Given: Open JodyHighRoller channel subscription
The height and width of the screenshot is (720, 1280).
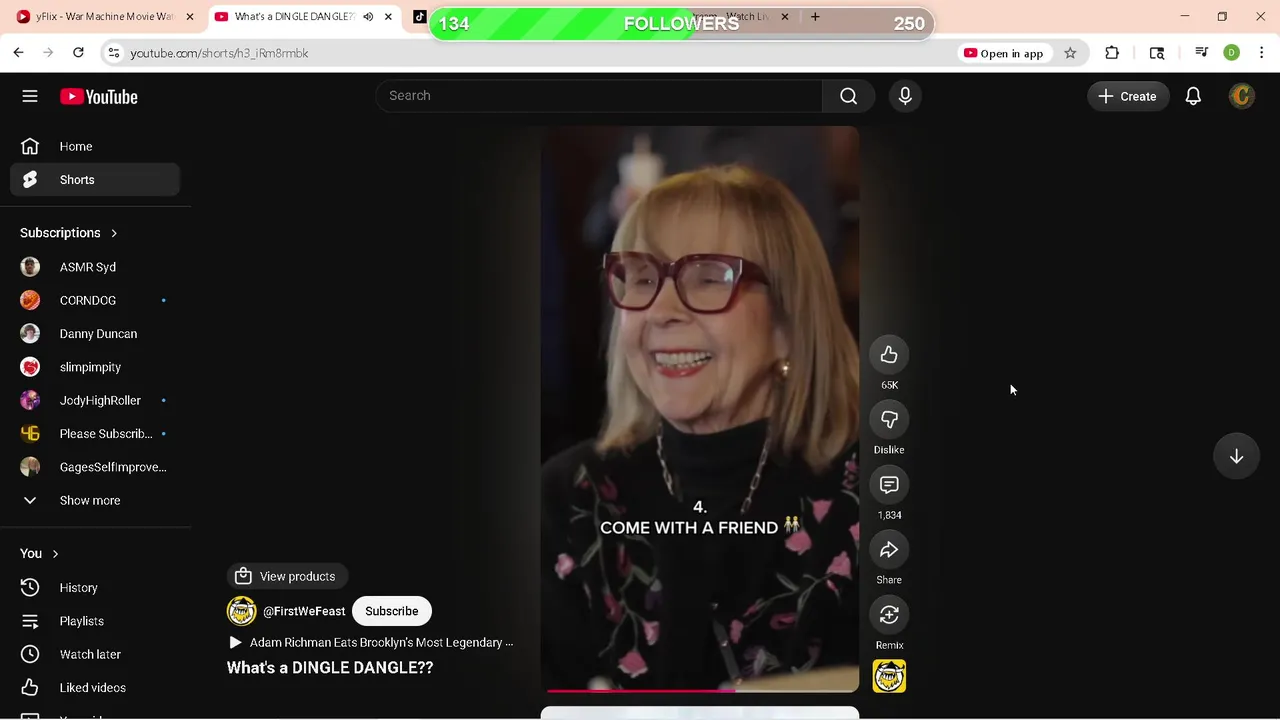Looking at the screenshot, I should pos(95,400).
